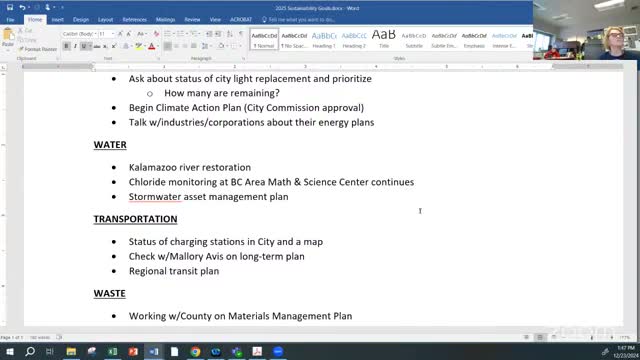Screen dimensions: 640x360
Task: Apply the No Spacing style
Action: (294, 40)
